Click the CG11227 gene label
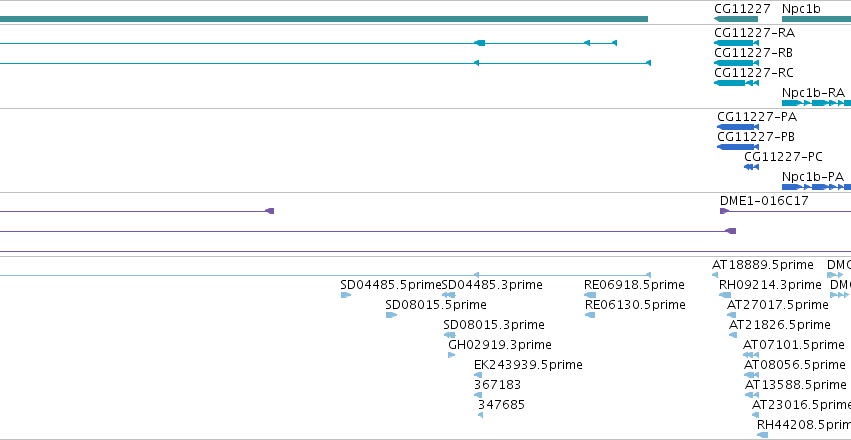This screenshot has width=851, height=440. pyautogui.click(x=742, y=9)
